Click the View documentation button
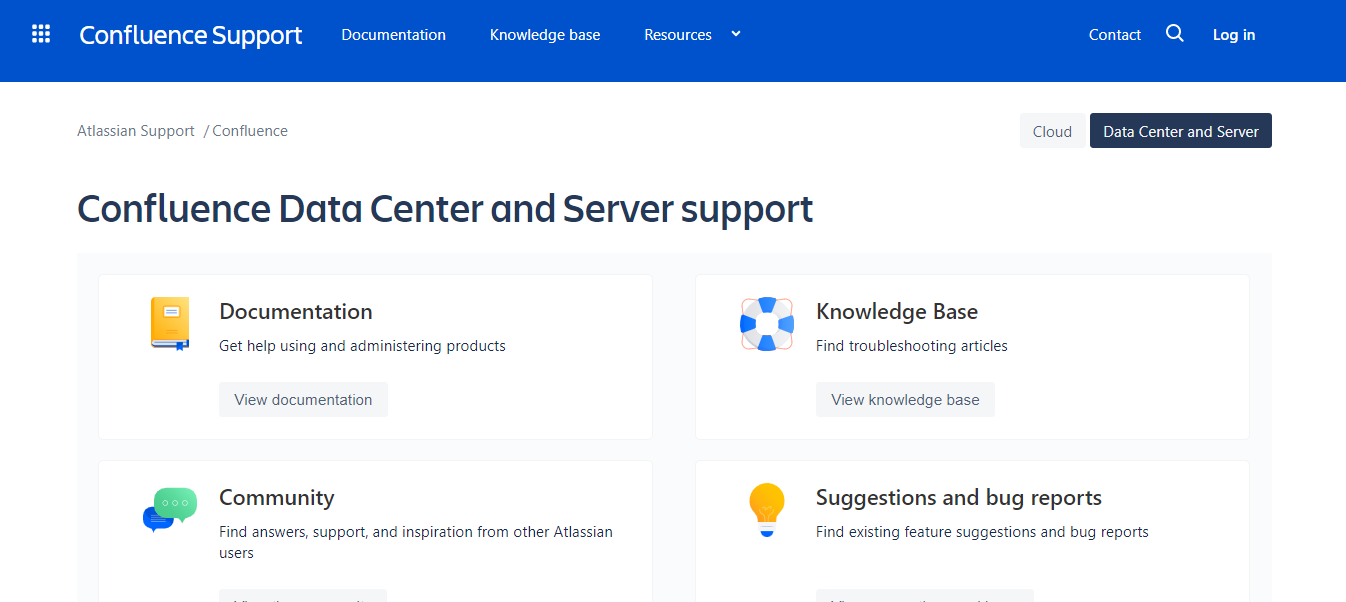 pyautogui.click(x=303, y=399)
